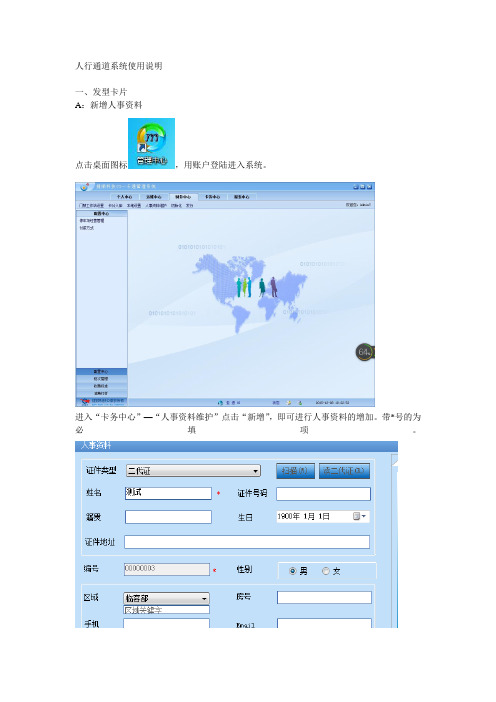The width and height of the screenshot is (496, 702).
Task: Click the green user status bar icon
Action: (x=300, y=402)
